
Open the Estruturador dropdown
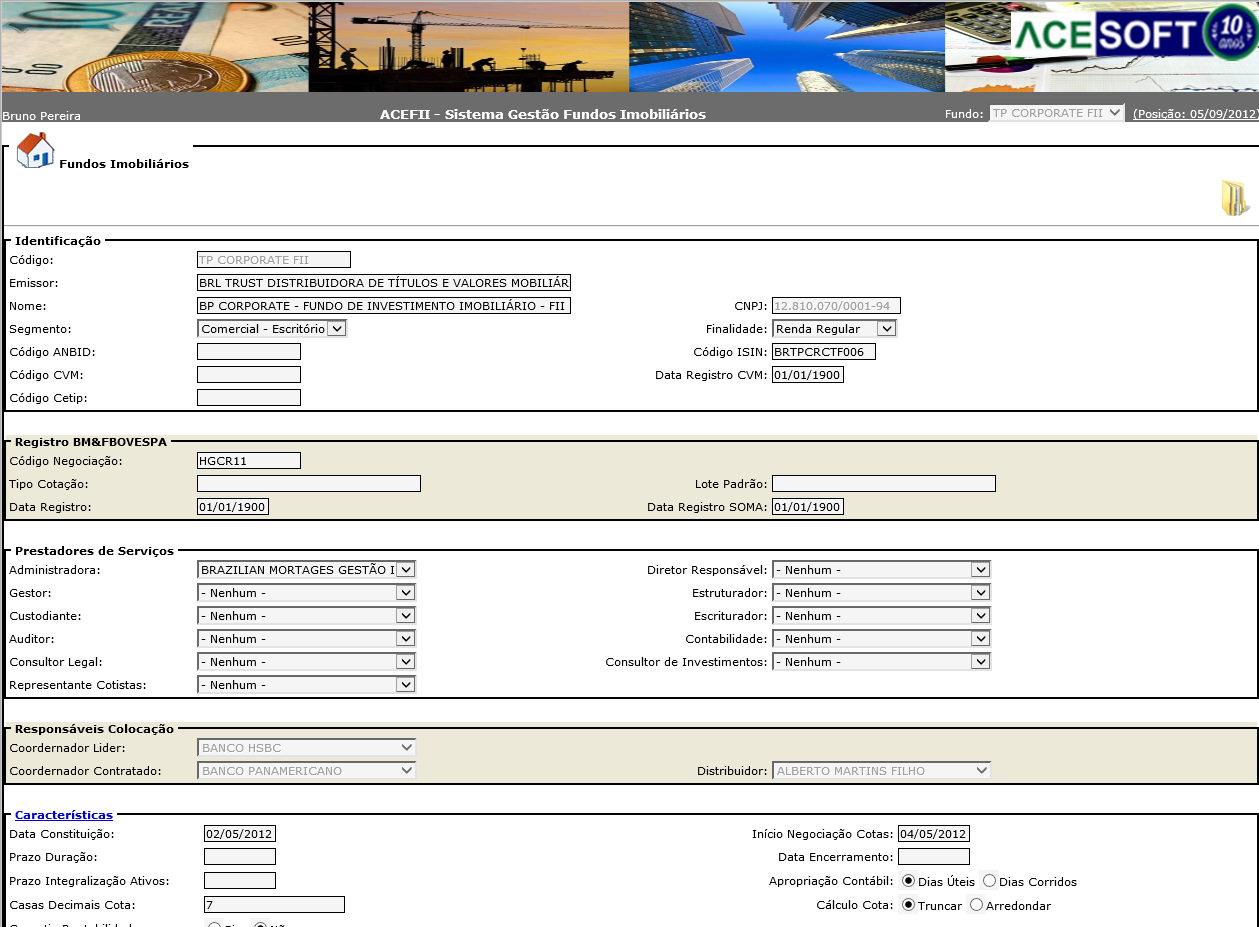(x=881, y=593)
